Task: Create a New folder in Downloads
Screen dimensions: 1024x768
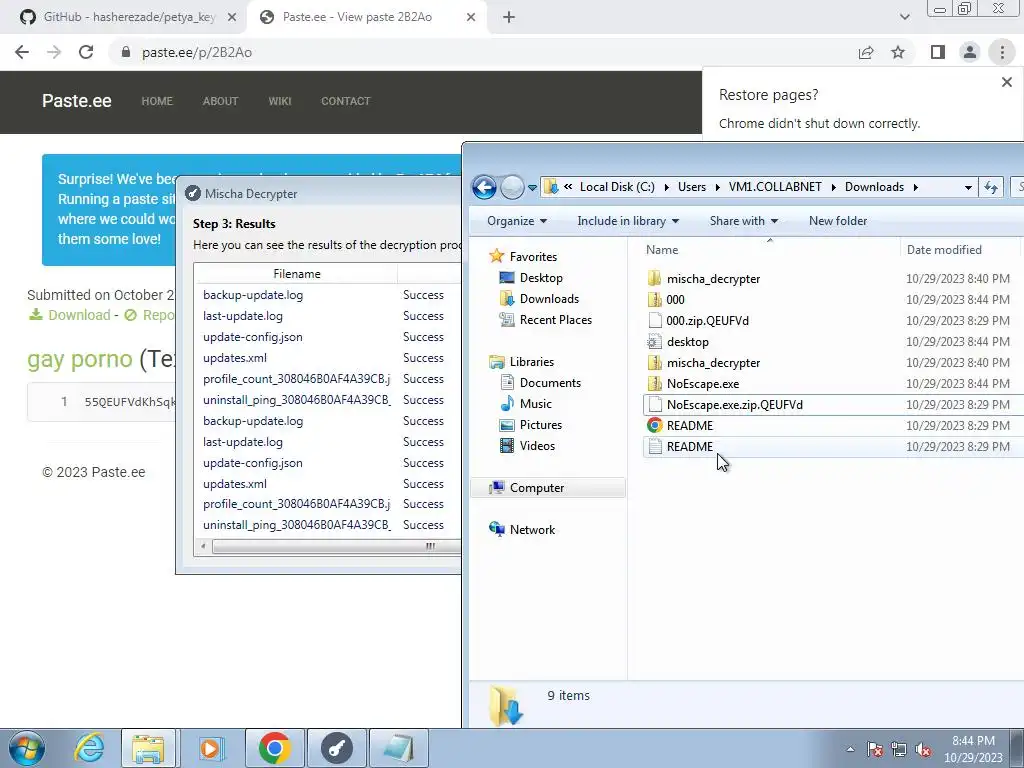Action: click(838, 221)
